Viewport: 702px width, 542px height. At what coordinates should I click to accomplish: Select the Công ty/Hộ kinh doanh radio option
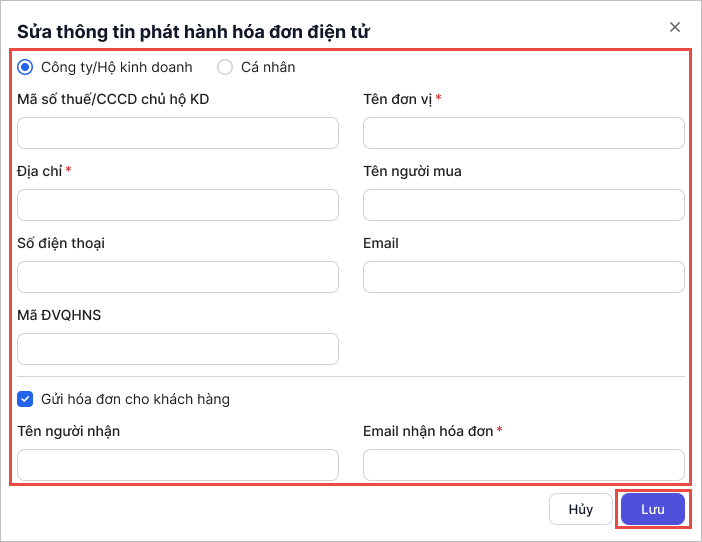tap(26, 67)
